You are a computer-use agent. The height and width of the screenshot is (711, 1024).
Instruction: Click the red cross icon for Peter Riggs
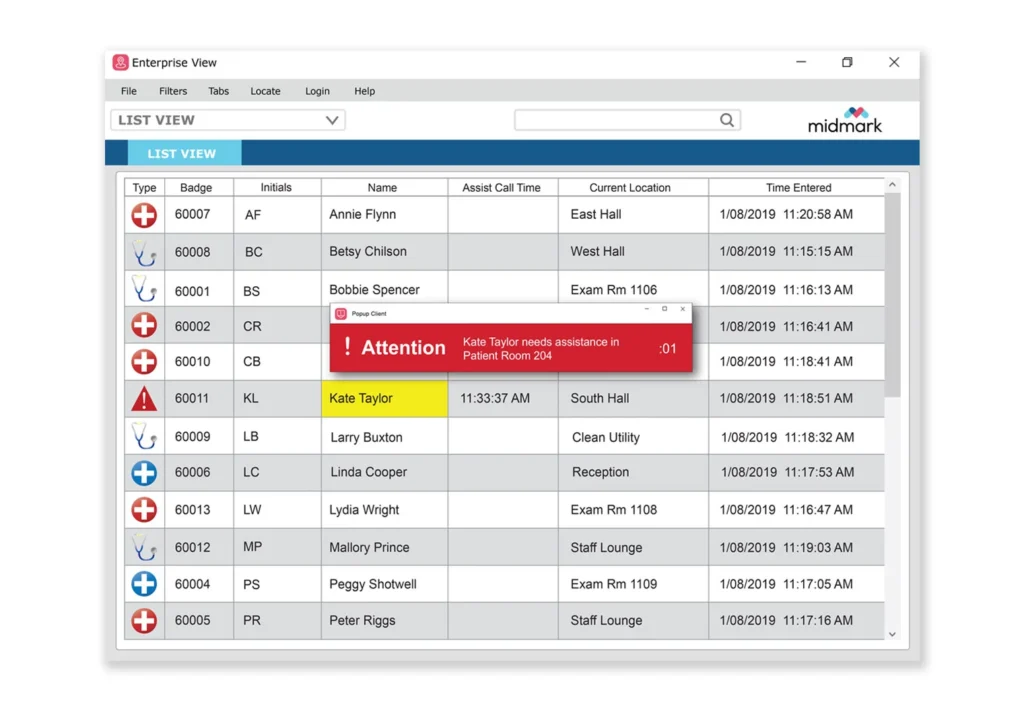[x=144, y=621]
